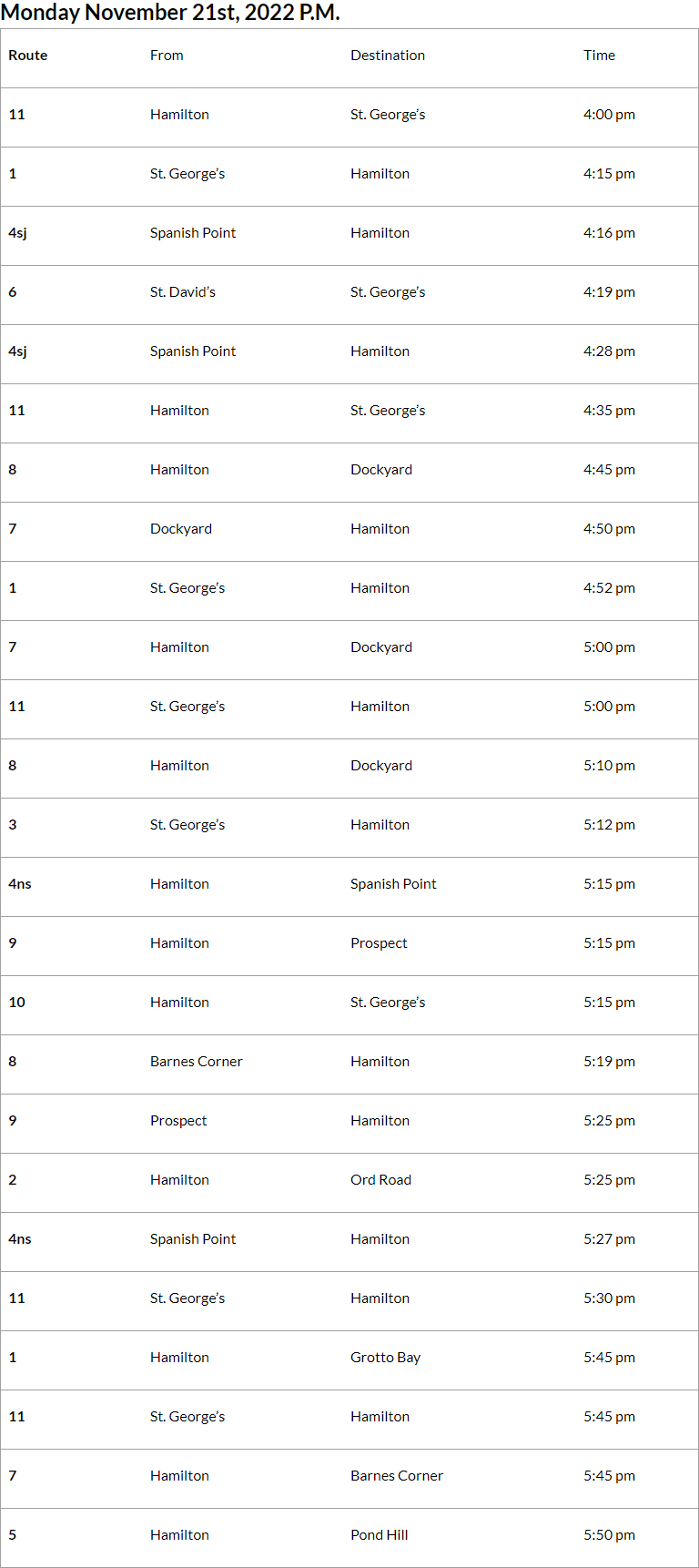The image size is (699, 1568).
Task: Select the Ord Road destination cell
Action: click(380, 1180)
